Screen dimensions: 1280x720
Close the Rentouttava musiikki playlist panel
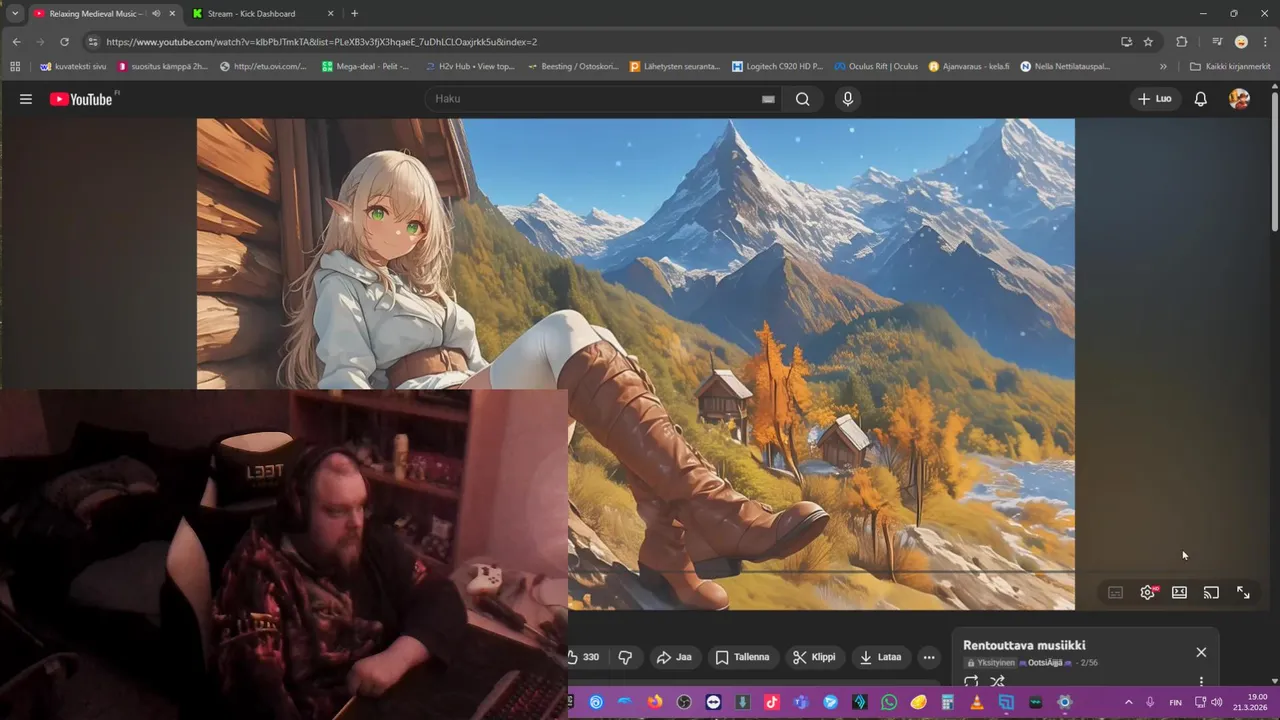1201,652
